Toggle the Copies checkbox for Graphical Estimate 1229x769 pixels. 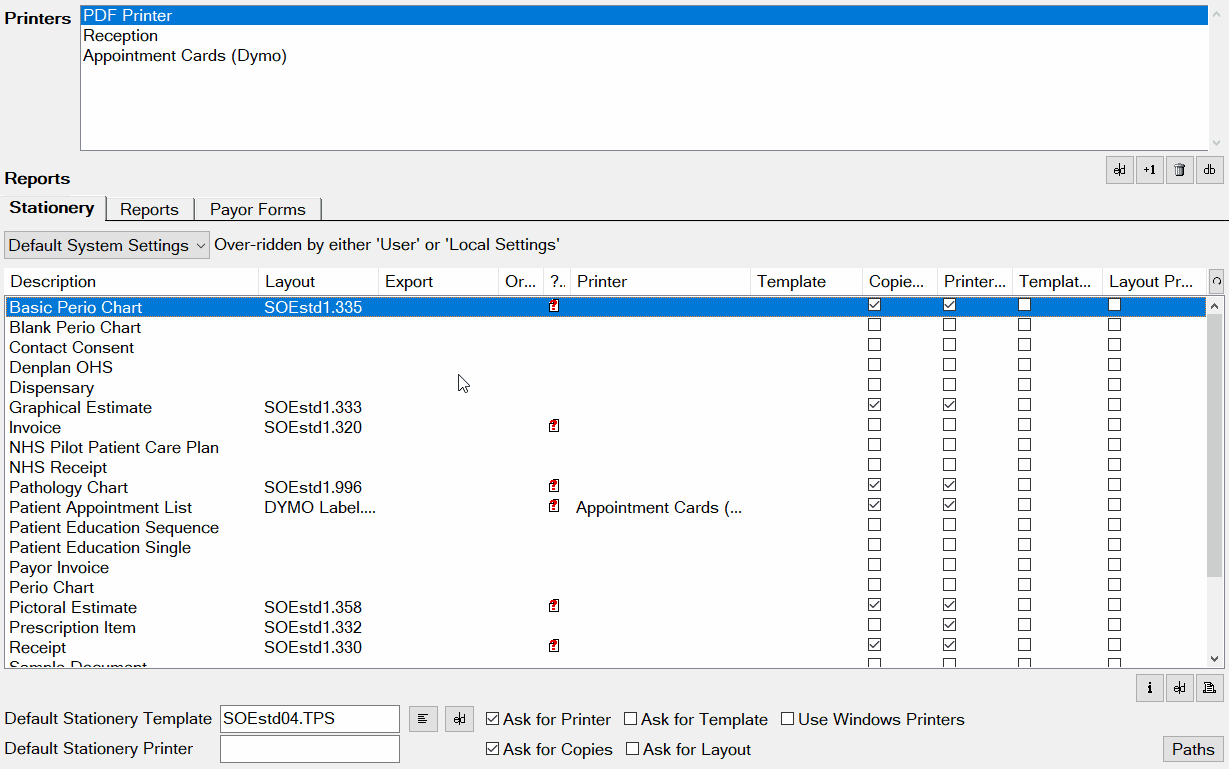[x=874, y=405]
